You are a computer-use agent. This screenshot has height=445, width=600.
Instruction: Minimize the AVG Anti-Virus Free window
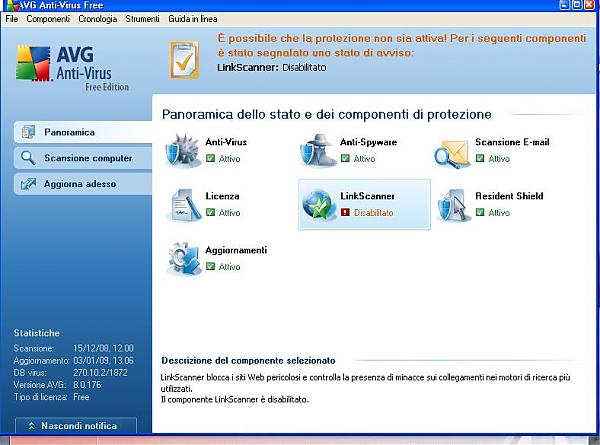click(x=564, y=5)
